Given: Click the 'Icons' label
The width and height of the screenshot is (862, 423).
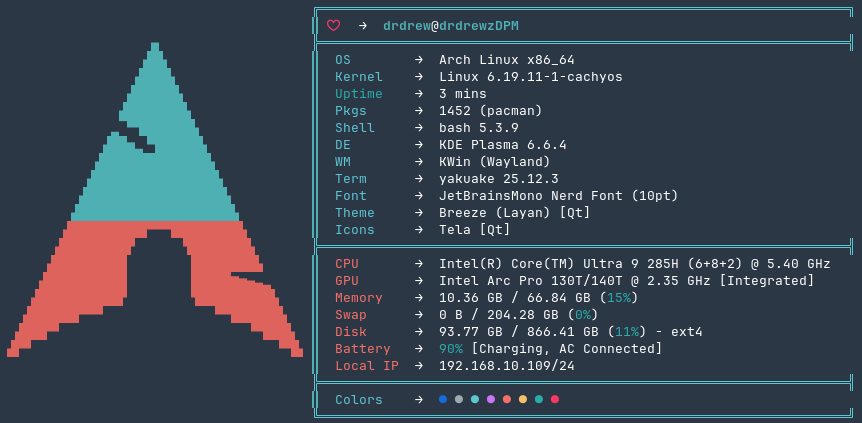Looking at the screenshot, I should point(355,230).
